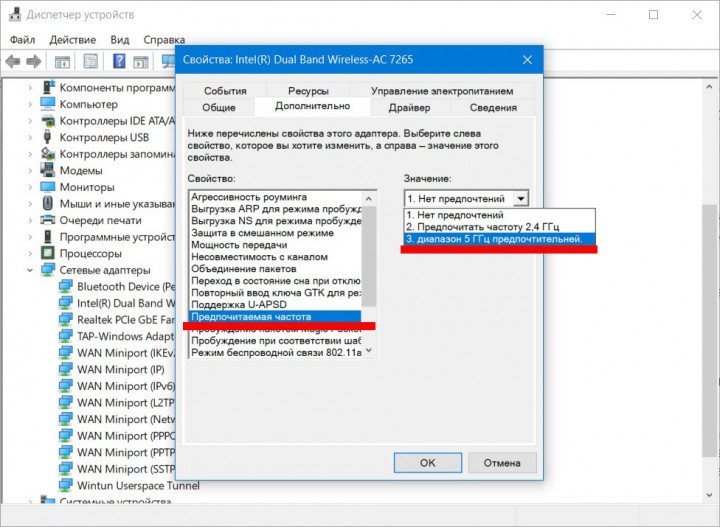This screenshot has height=527, width=720.
Task: Click the blue question mark Help icon
Action: (119, 61)
